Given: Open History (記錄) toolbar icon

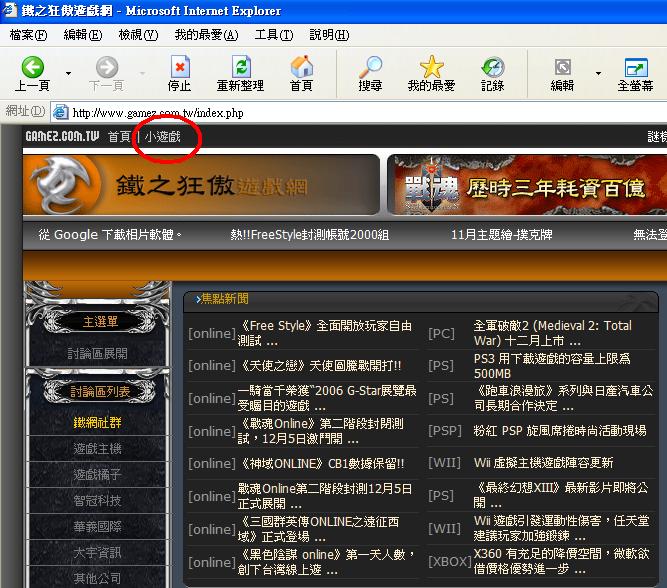Looking at the screenshot, I should (x=493, y=67).
